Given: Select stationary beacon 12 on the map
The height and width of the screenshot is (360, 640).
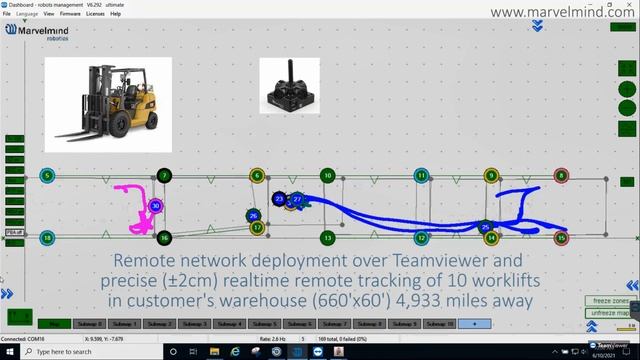Looking at the screenshot, I should (x=421, y=238).
